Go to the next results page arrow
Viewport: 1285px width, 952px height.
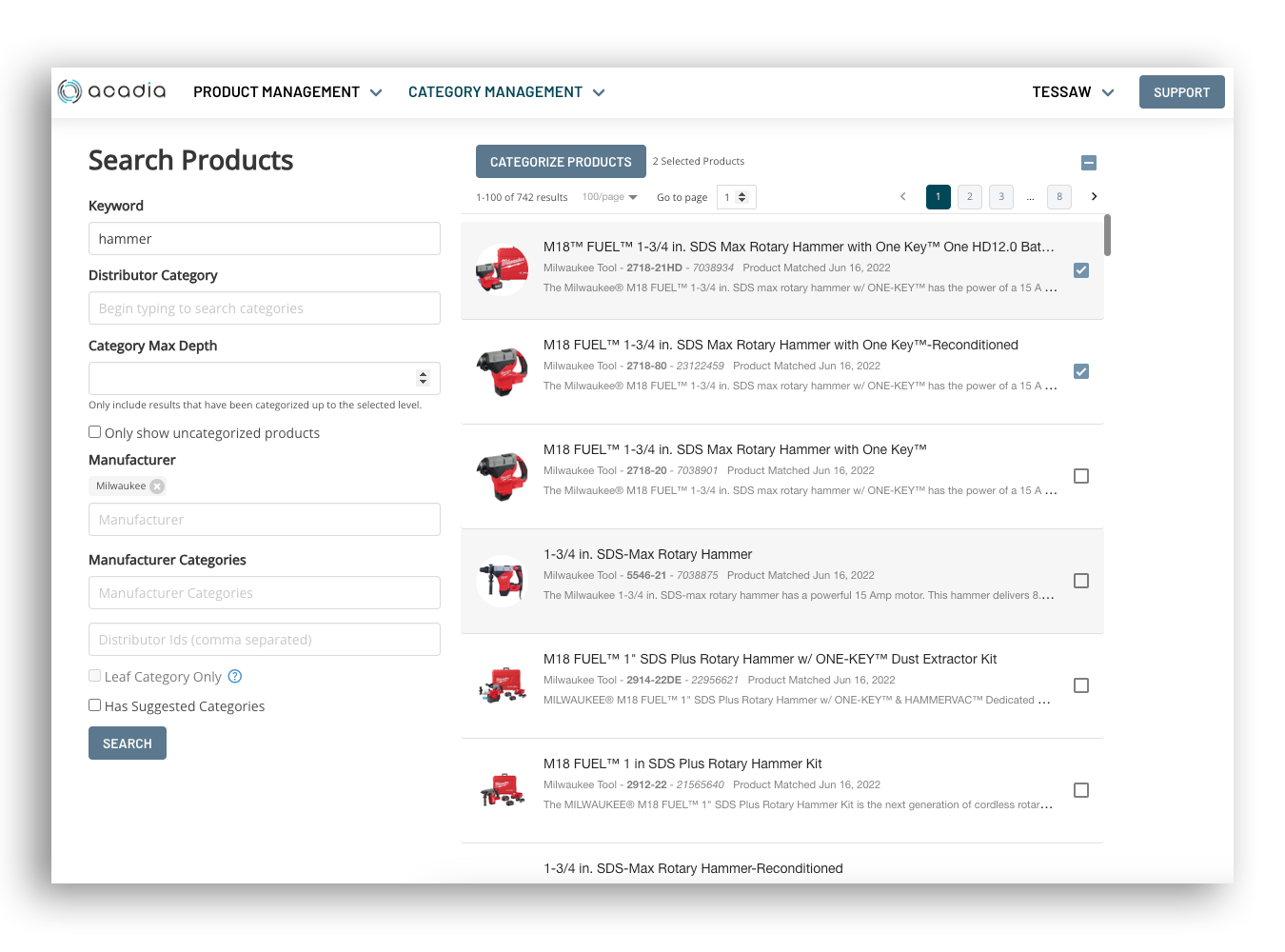click(x=1094, y=197)
